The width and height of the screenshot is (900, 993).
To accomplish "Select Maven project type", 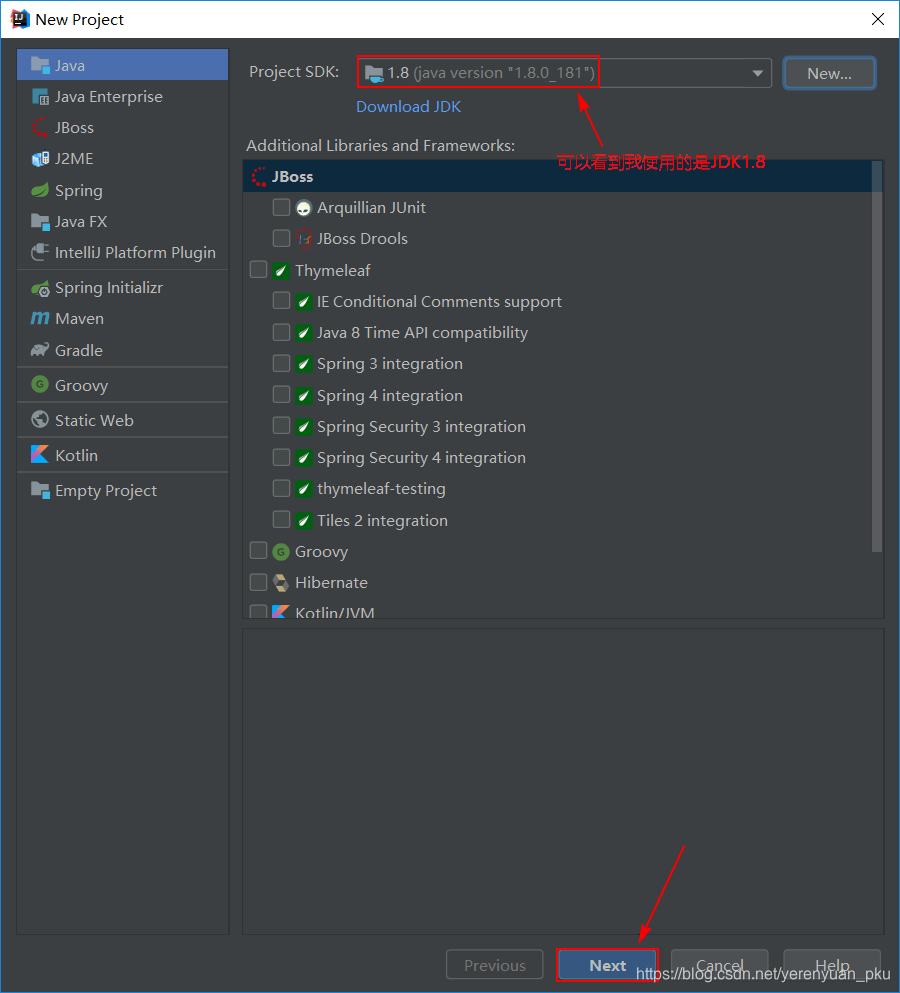I will click(x=122, y=319).
